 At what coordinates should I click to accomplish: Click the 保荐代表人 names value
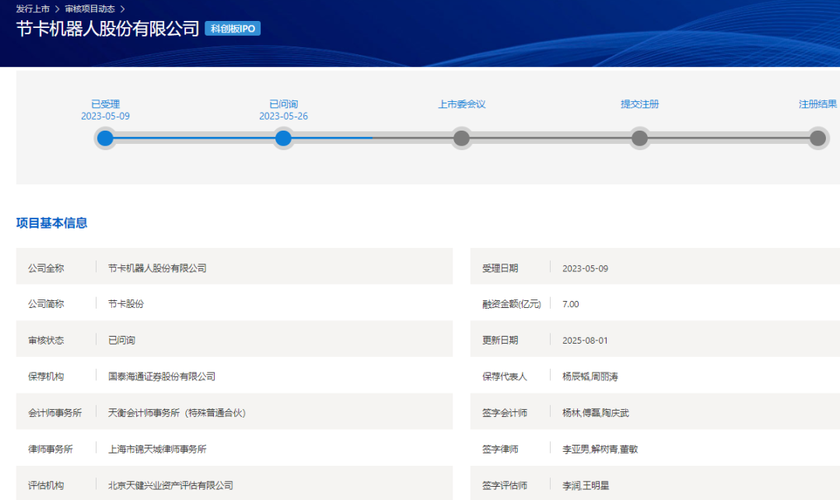(x=590, y=377)
